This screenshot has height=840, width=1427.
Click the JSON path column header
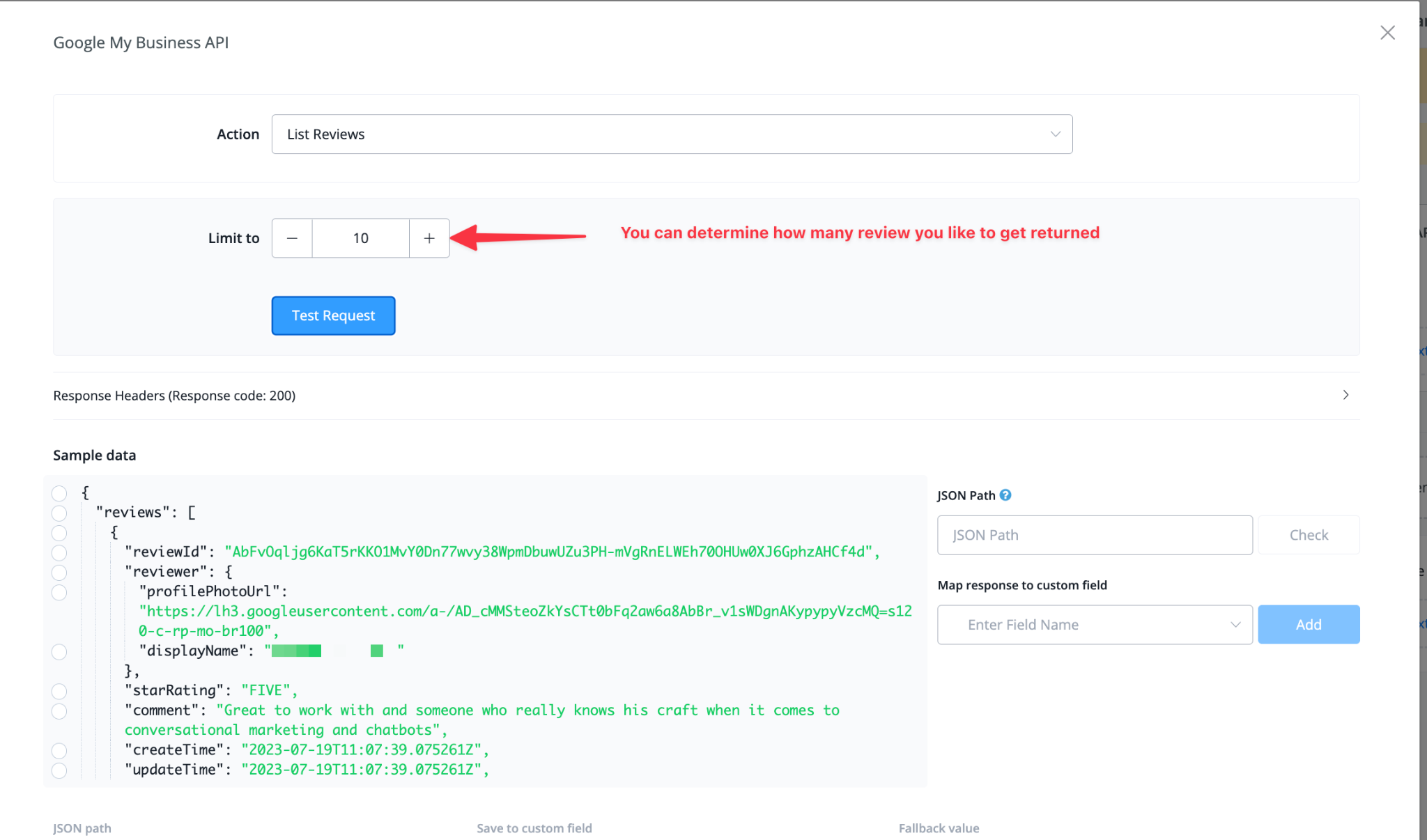pyautogui.click(x=82, y=828)
